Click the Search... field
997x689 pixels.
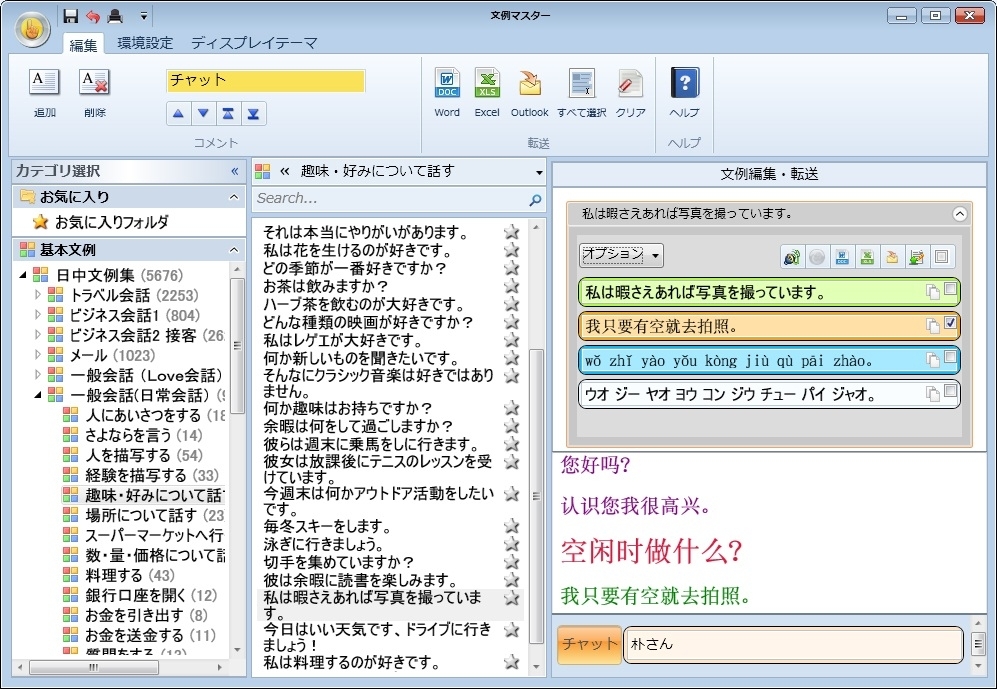click(399, 199)
